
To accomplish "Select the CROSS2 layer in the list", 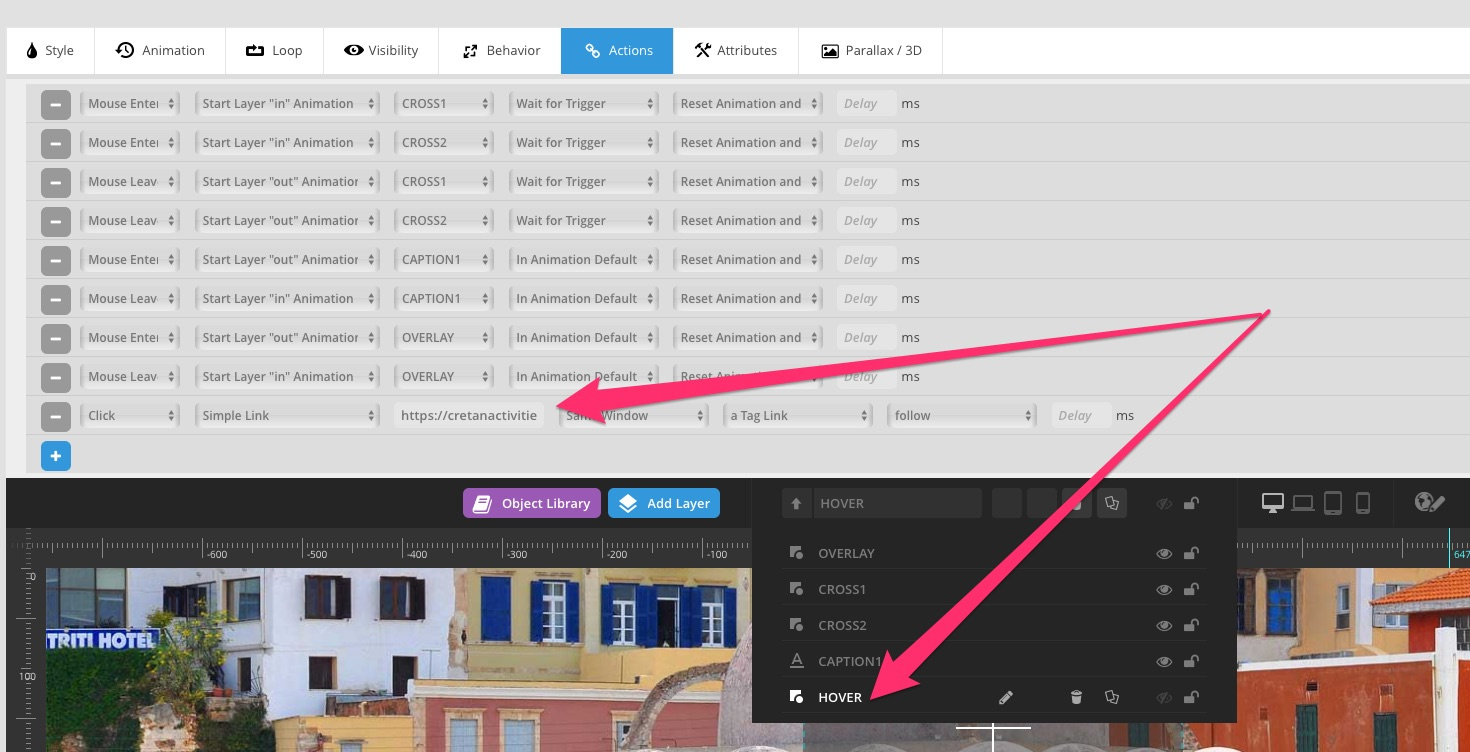I will (842, 625).
